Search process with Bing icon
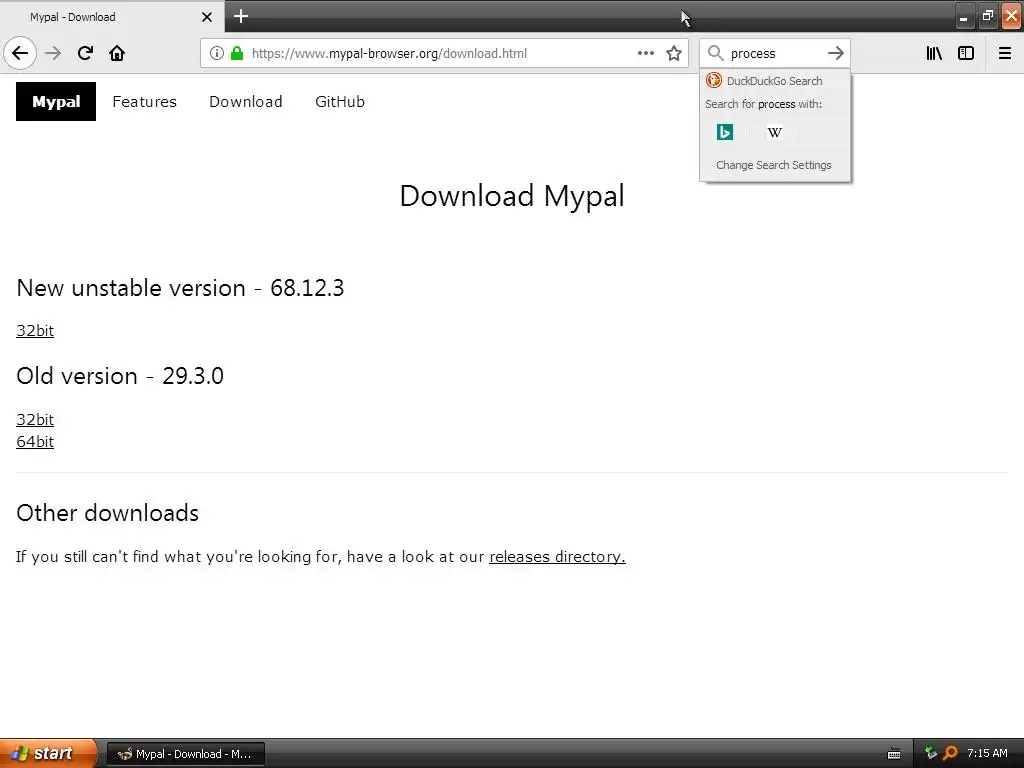The image size is (1024, 768). pyautogui.click(x=725, y=132)
